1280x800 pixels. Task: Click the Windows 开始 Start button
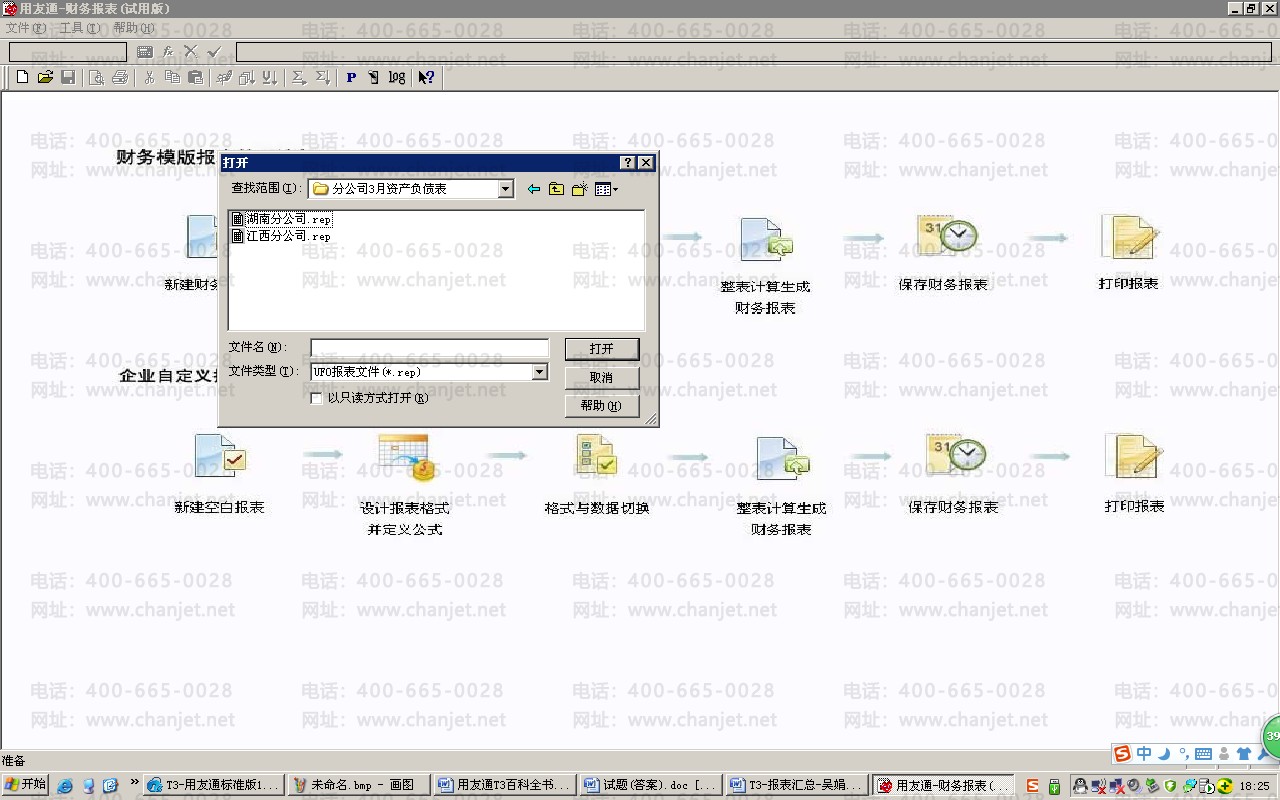click(x=25, y=785)
